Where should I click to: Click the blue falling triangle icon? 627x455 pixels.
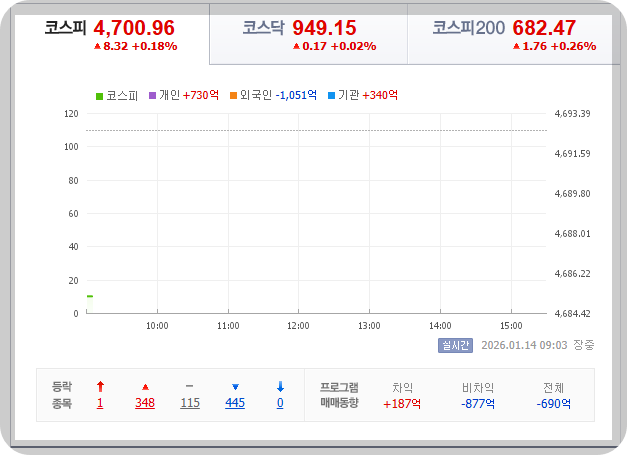235,387
